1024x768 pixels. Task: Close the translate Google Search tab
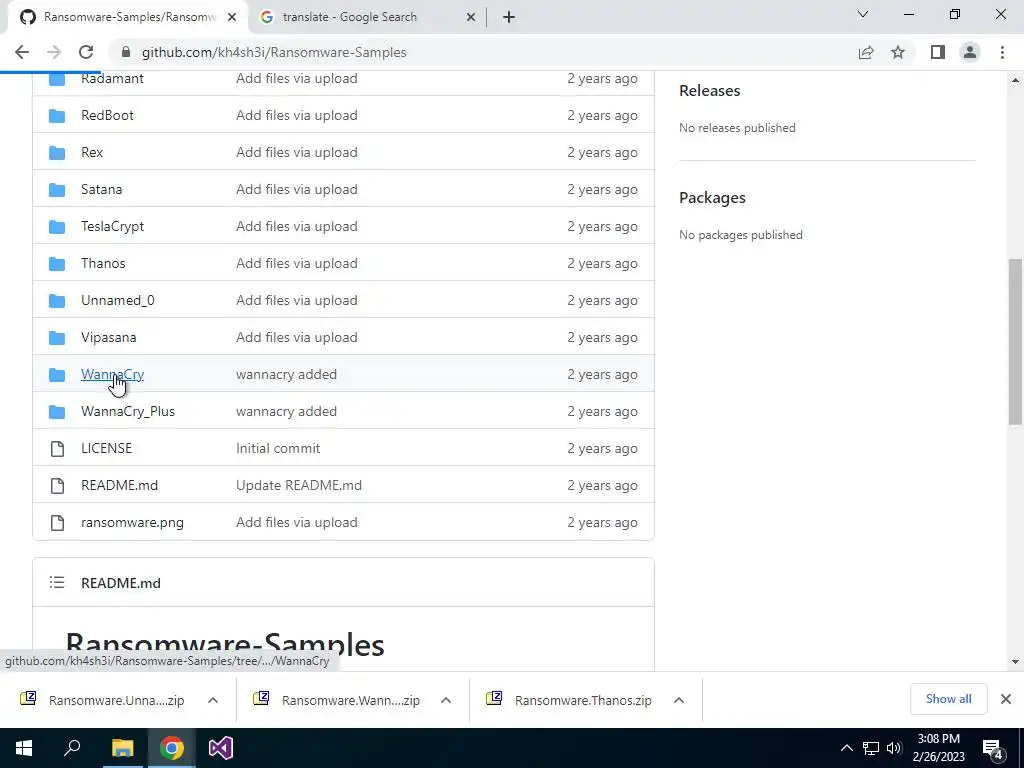tap(471, 18)
